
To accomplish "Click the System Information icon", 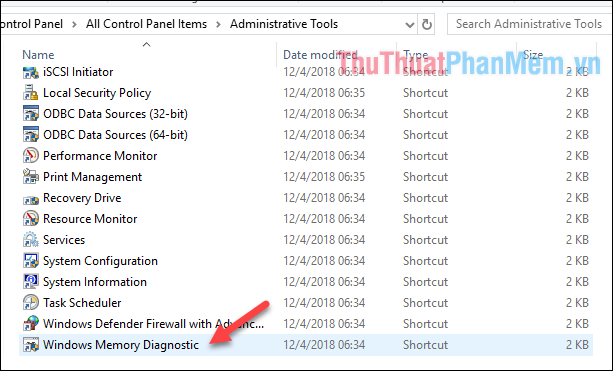I will [30, 282].
